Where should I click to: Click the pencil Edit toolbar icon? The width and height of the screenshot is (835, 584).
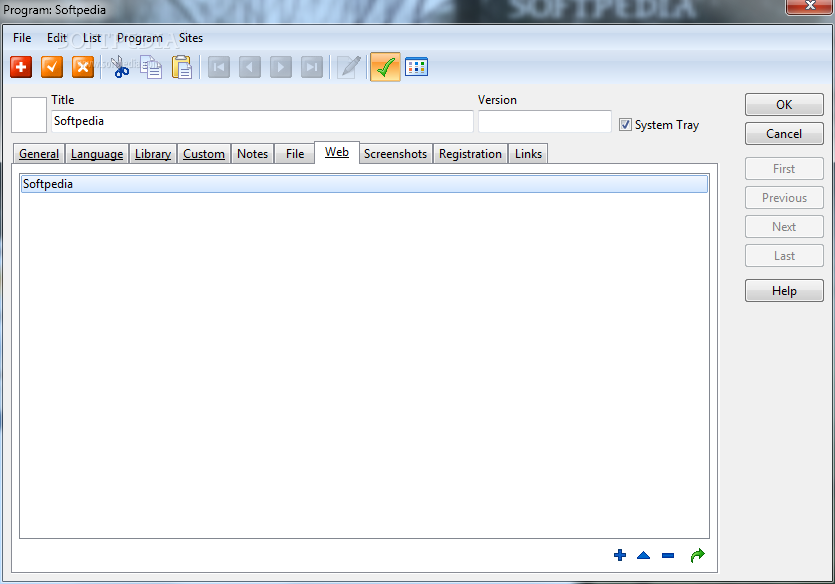tap(349, 67)
